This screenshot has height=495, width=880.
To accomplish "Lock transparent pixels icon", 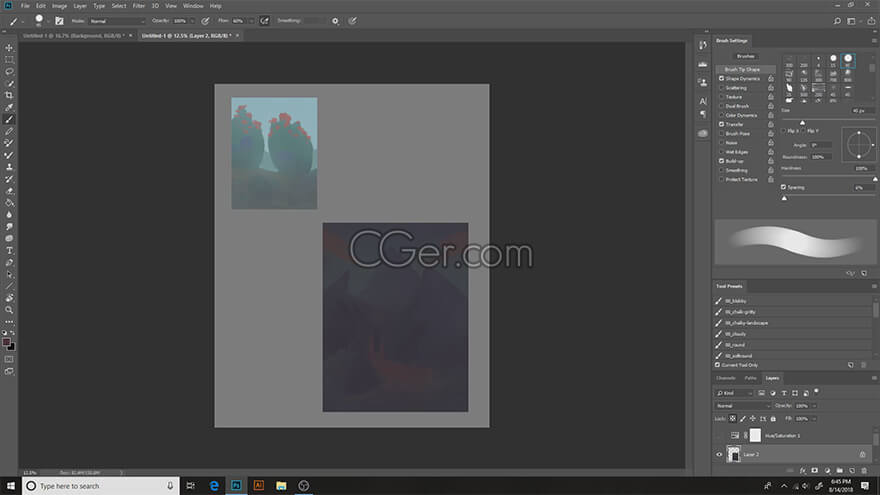I will [x=732, y=419].
